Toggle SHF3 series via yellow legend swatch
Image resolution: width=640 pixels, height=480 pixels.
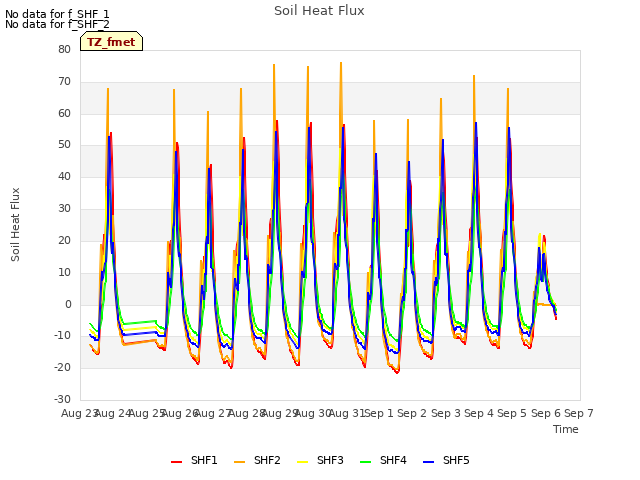[302, 462]
